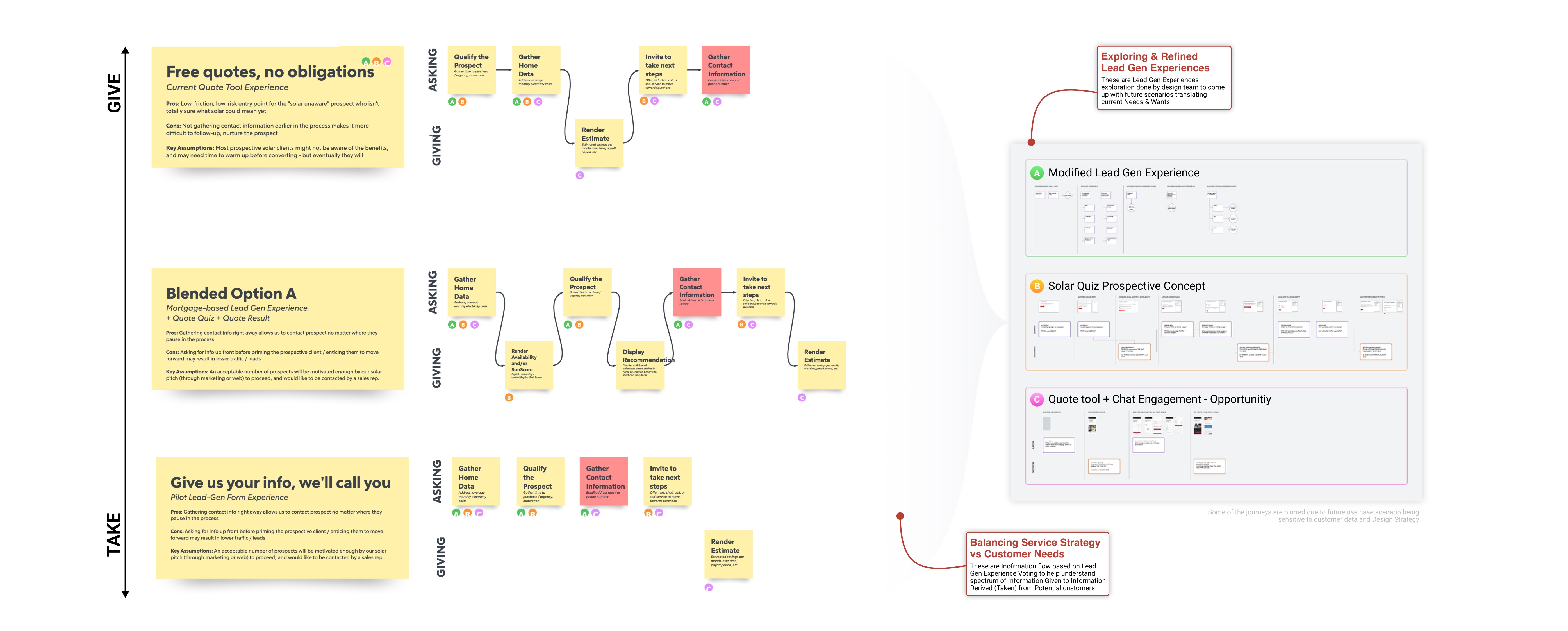Click orange B badge under Render Availability and/or SunScore

click(509, 398)
